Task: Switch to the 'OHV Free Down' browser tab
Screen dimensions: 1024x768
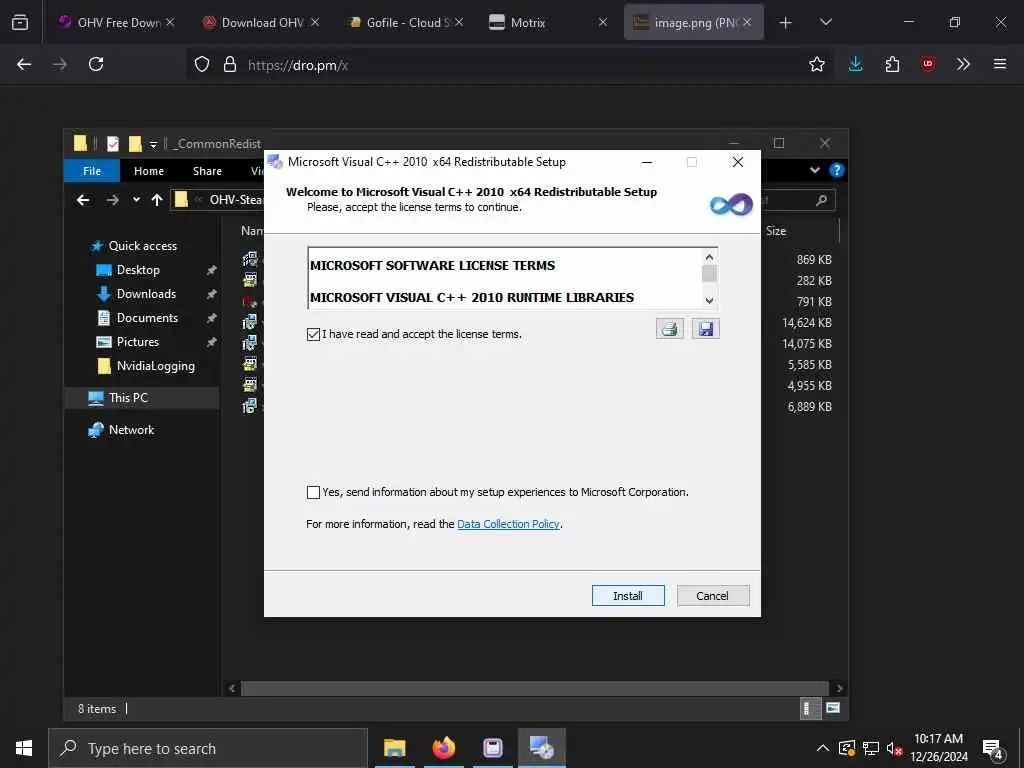Action: pyautogui.click(x=119, y=22)
